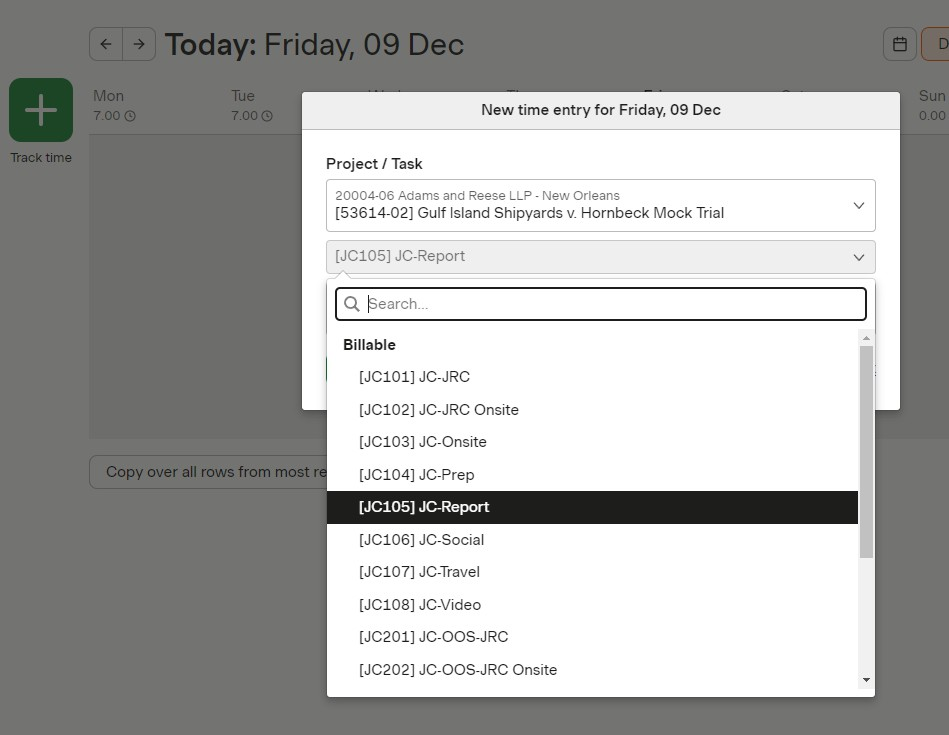The height and width of the screenshot is (735, 949).
Task: Choose [JC102] JC-JRC Onsite option
Action: click(438, 410)
